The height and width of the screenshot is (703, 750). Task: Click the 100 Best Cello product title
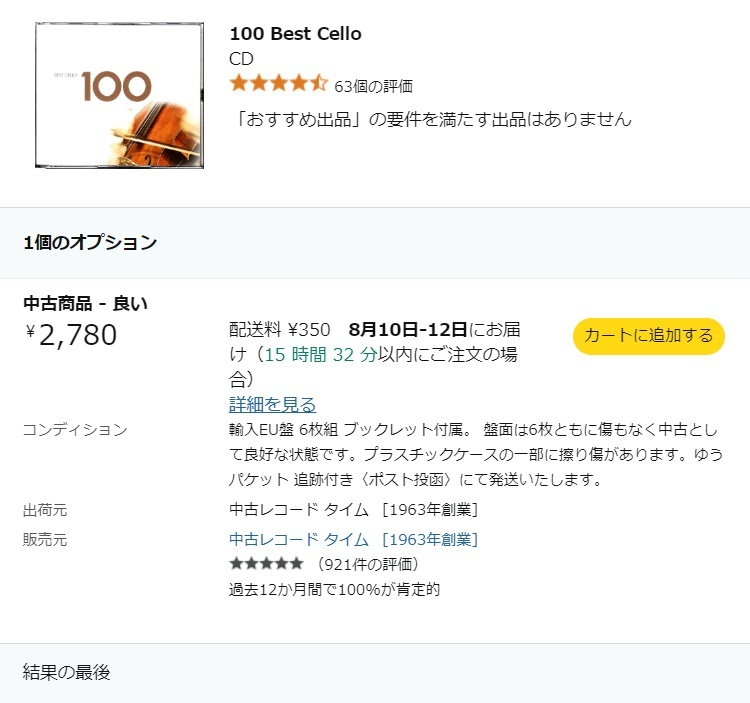295,33
